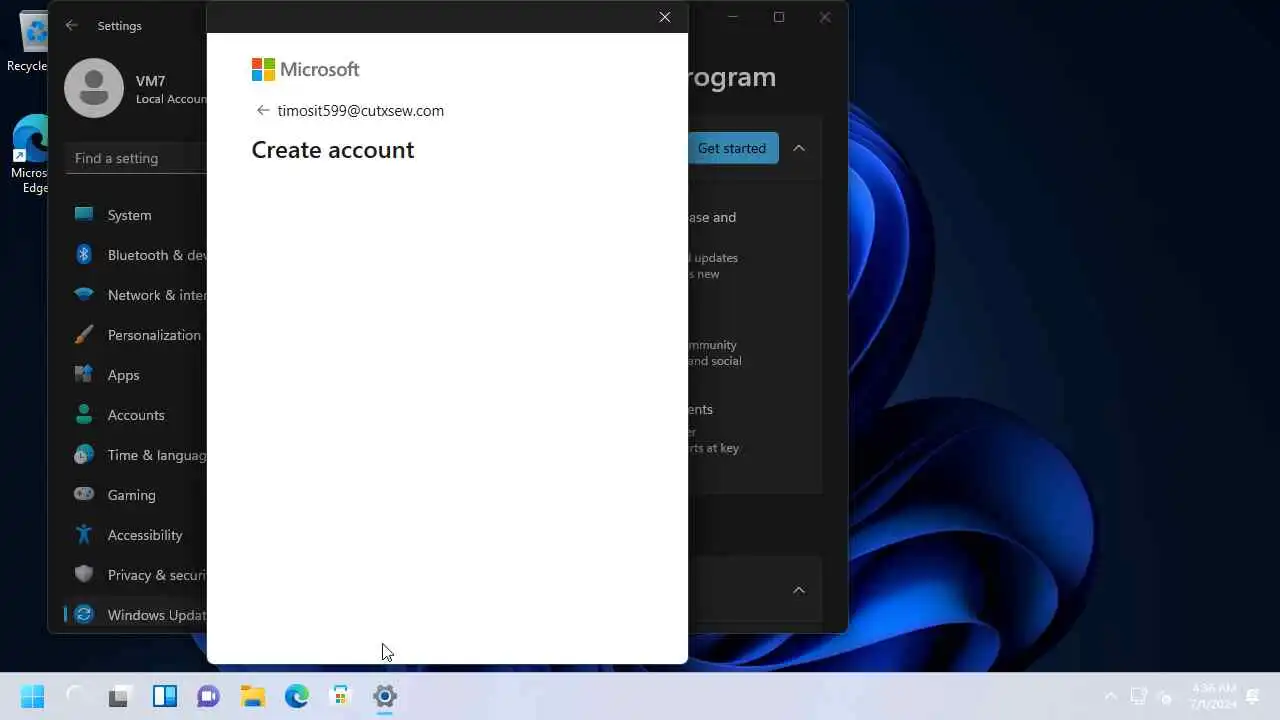Open File Explorer from the taskbar

click(252, 696)
